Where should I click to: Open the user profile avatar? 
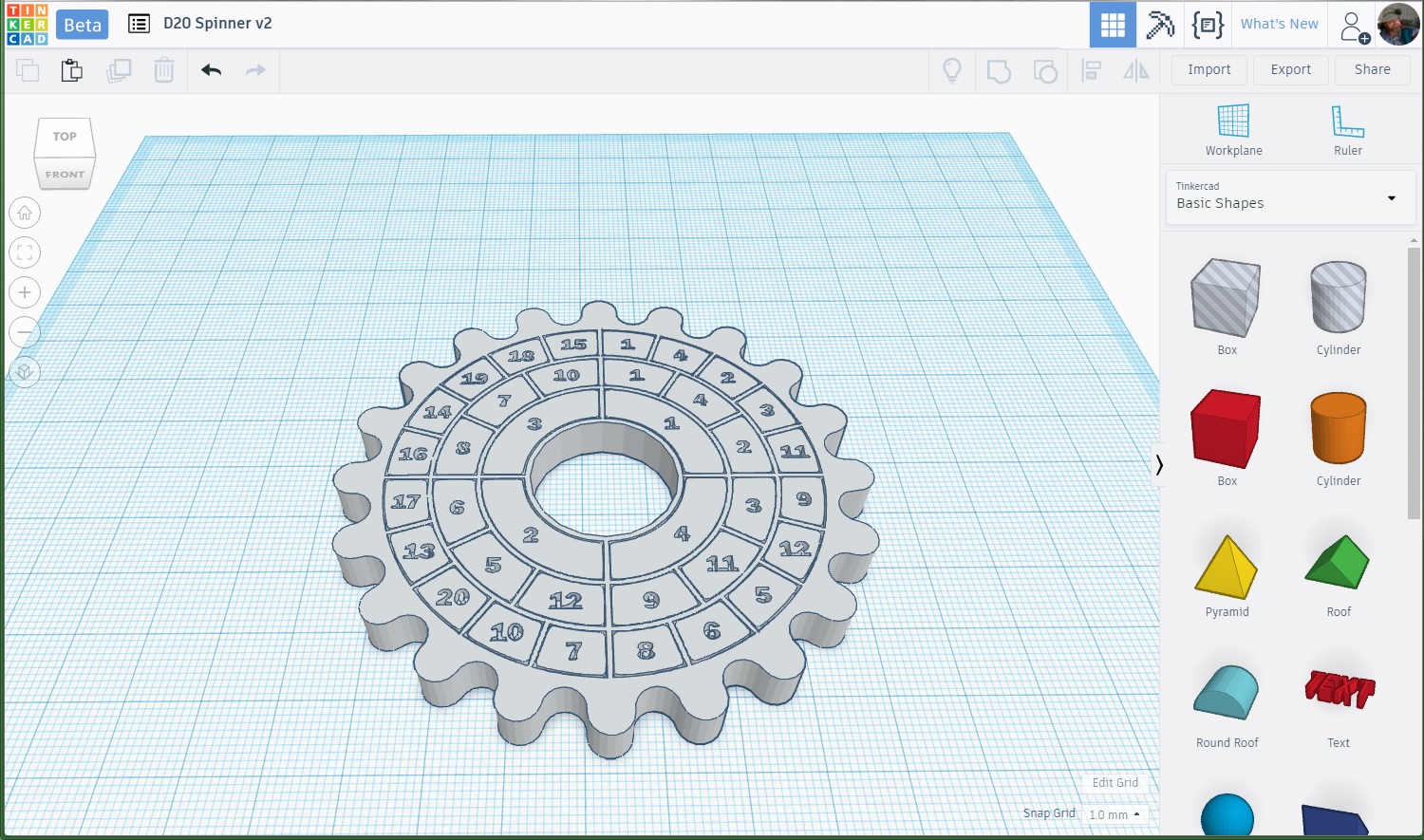pyautogui.click(x=1398, y=24)
